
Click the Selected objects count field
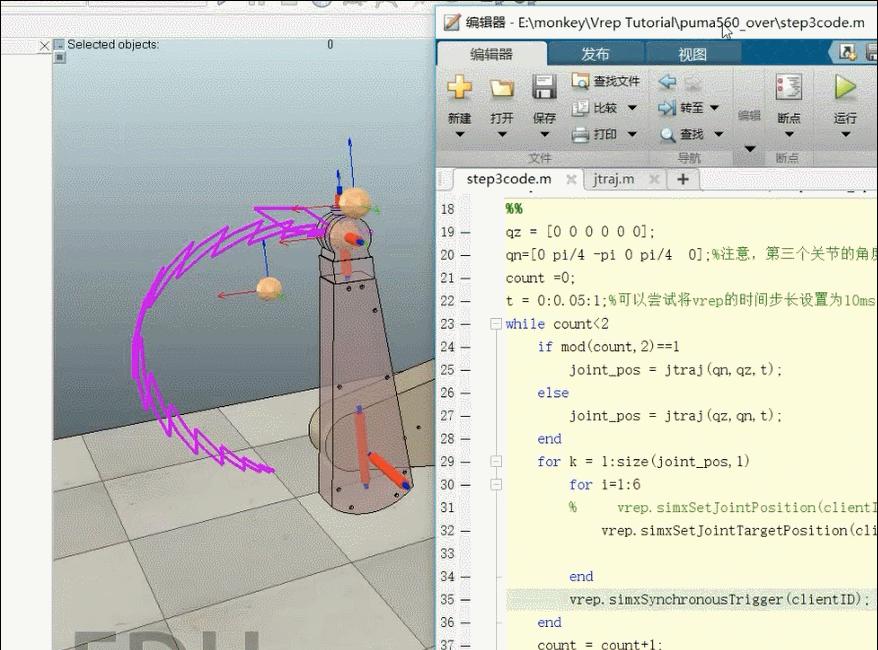tap(330, 44)
